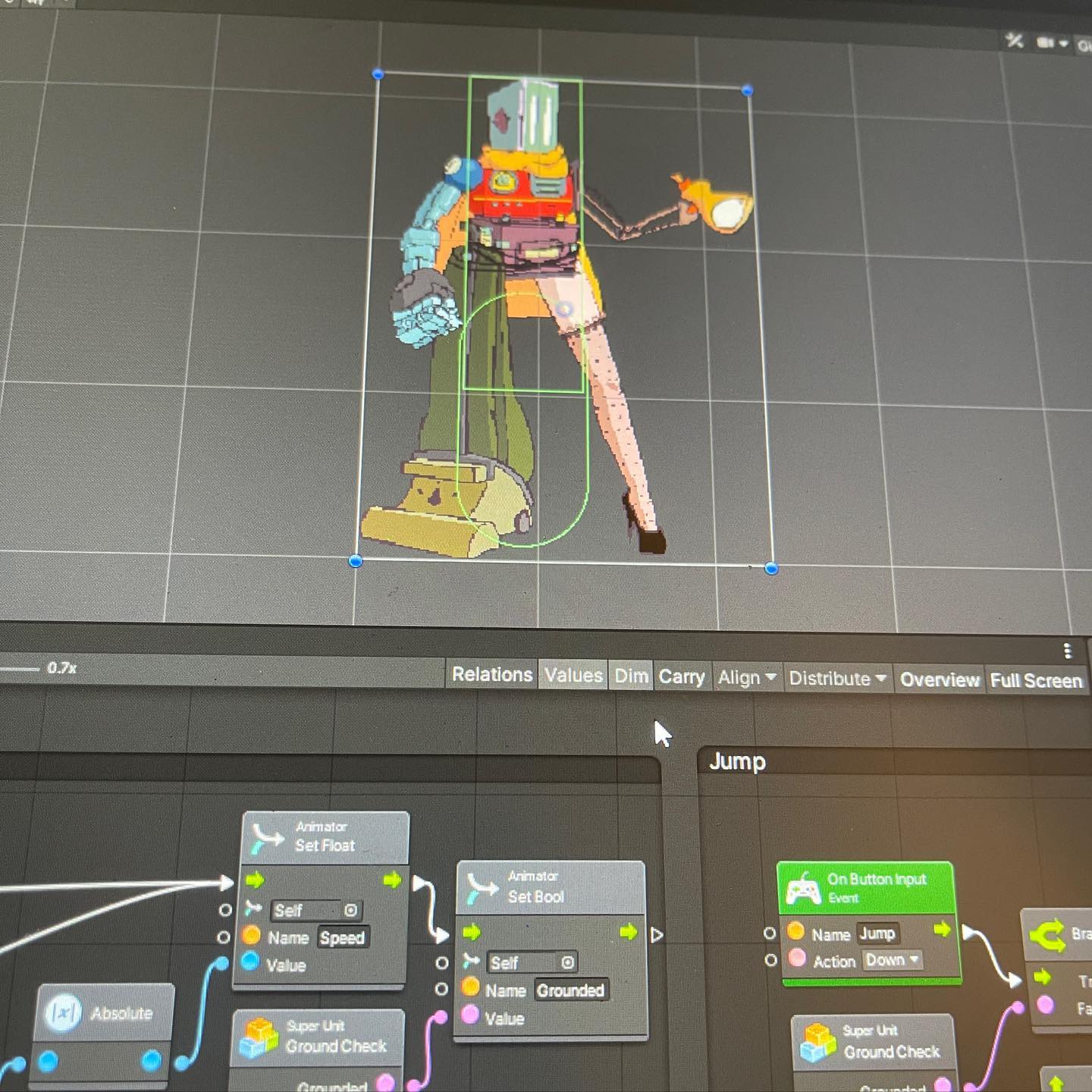Viewport: 1092px width, 1092px height.
Task: Edit the Speed name field in Set Float
Action: pos(343,938)
